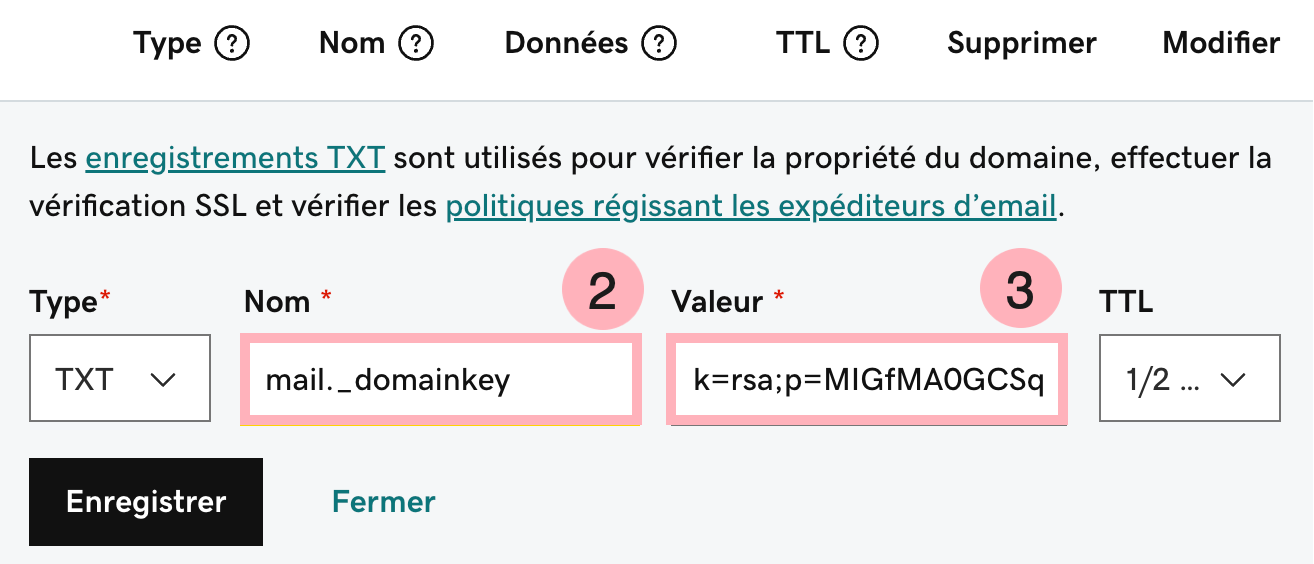The width and height of the screenshot is (1314, 564).
Task: Click the Type column header label
Action: (168, 44)
